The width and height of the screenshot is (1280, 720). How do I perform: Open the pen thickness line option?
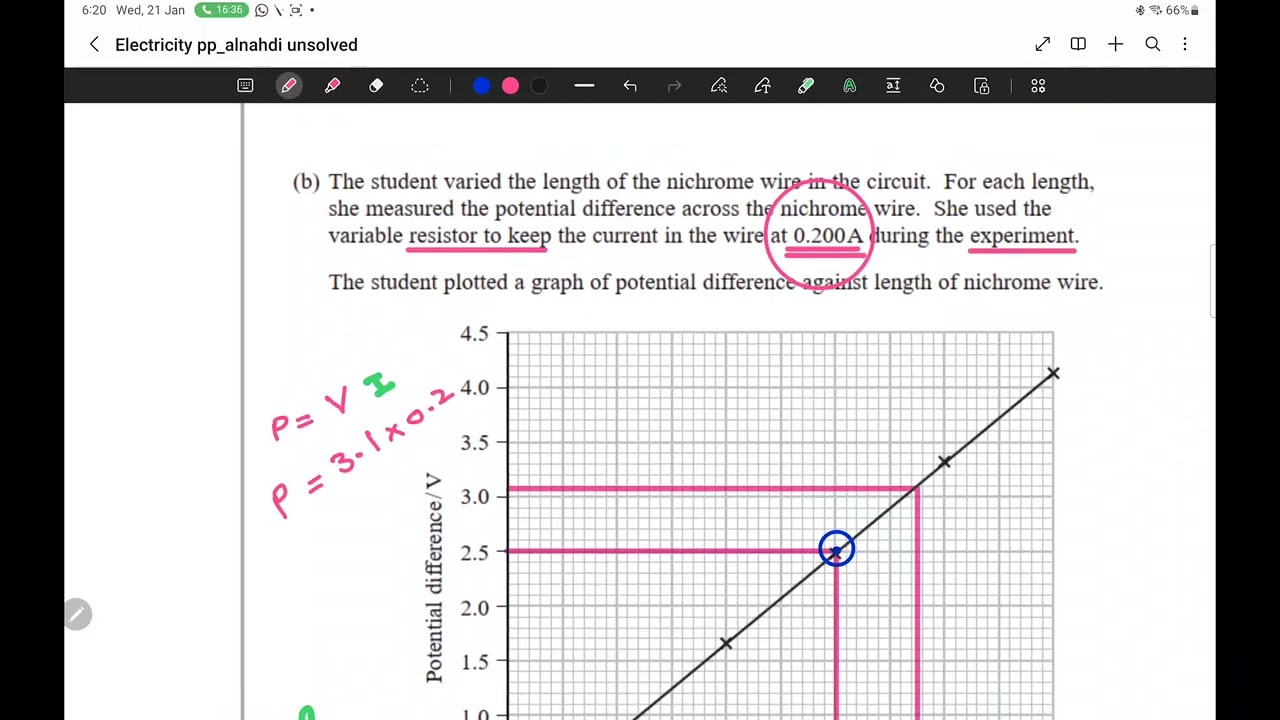click(584, 86)
